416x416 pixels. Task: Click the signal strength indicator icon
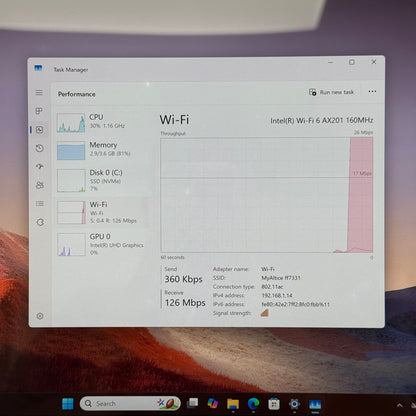(x=265, y=313)
